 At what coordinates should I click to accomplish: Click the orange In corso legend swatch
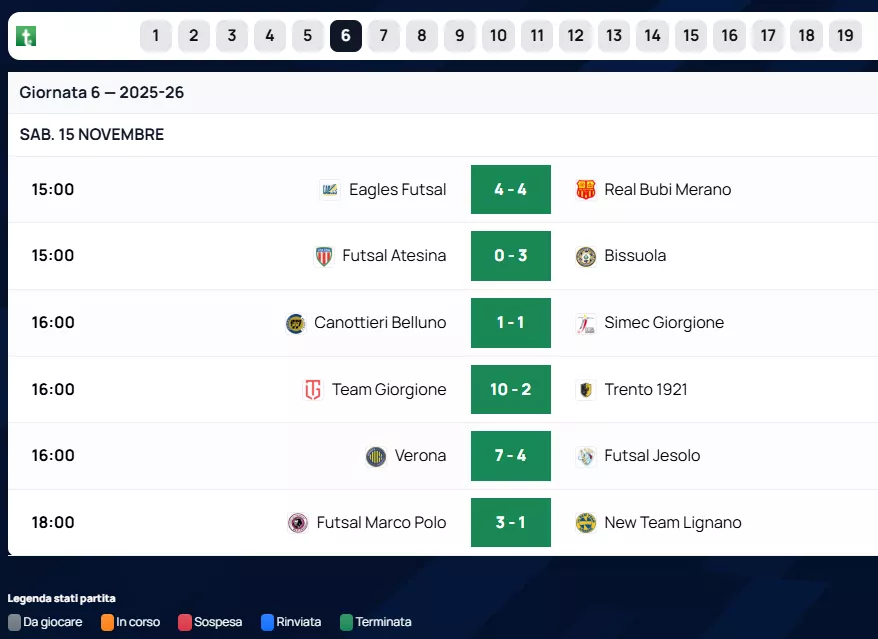tap(107, 622)
